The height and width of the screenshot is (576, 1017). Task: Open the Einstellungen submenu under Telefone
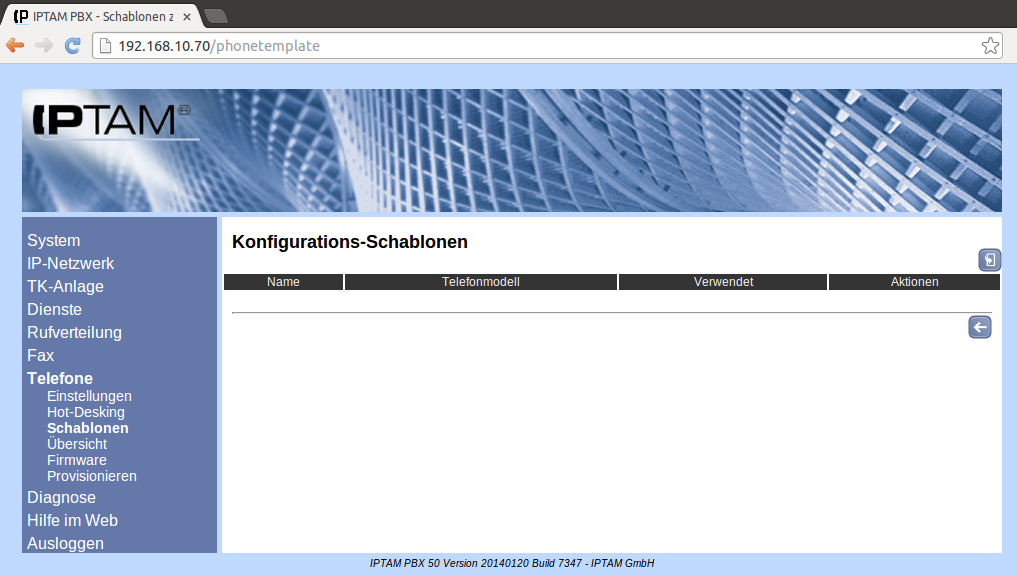89,396
